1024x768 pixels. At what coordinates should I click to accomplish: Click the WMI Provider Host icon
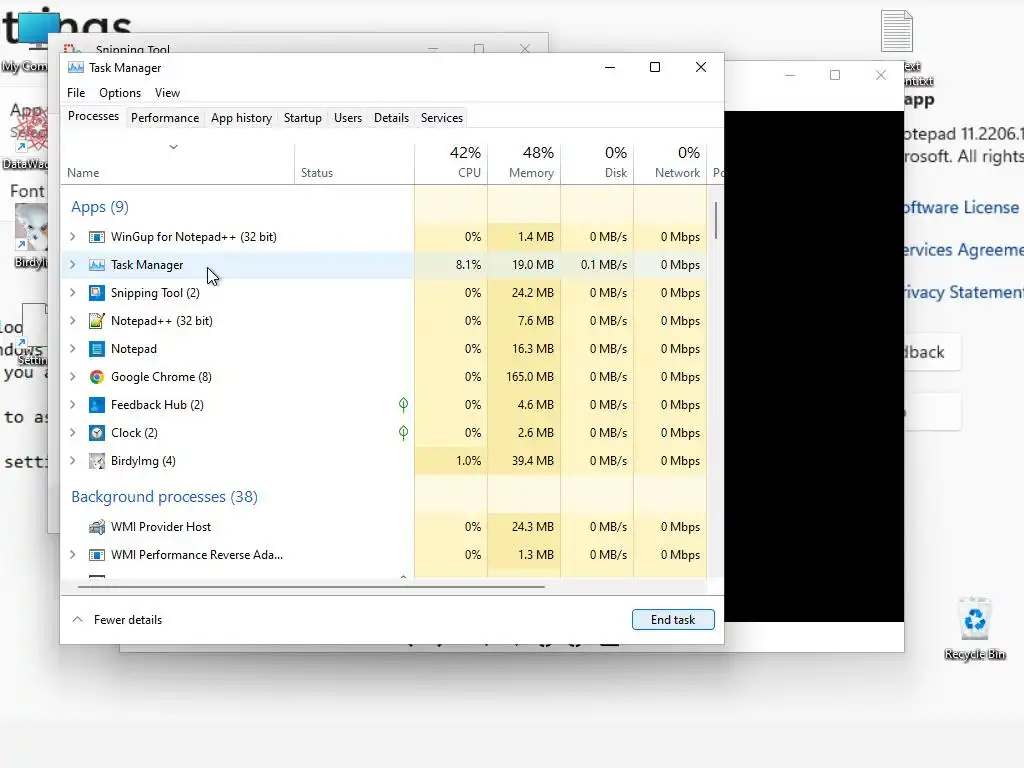pyautogui.click(x=97, y=527)
